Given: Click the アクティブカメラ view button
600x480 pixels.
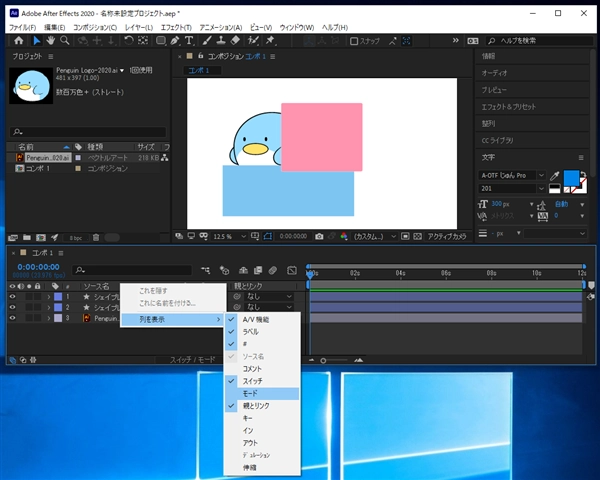Looking at the screenshot, I should tap(447, 237).
